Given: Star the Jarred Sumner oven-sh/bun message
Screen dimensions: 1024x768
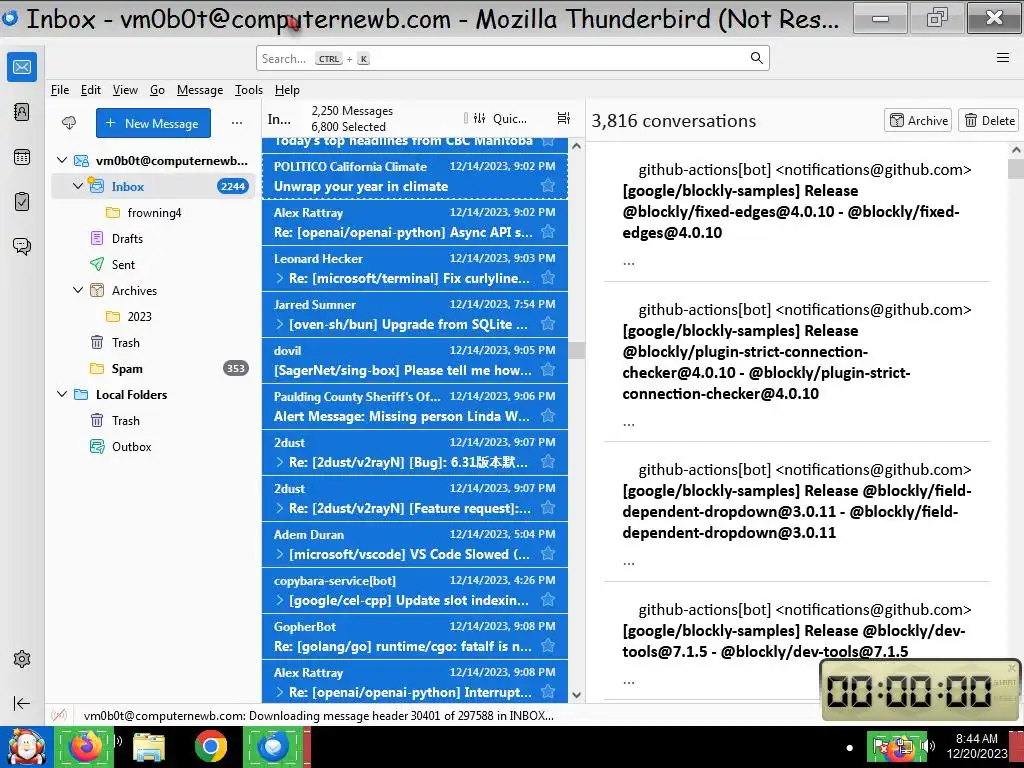Looking at the screenshot, I should point(548,324).
